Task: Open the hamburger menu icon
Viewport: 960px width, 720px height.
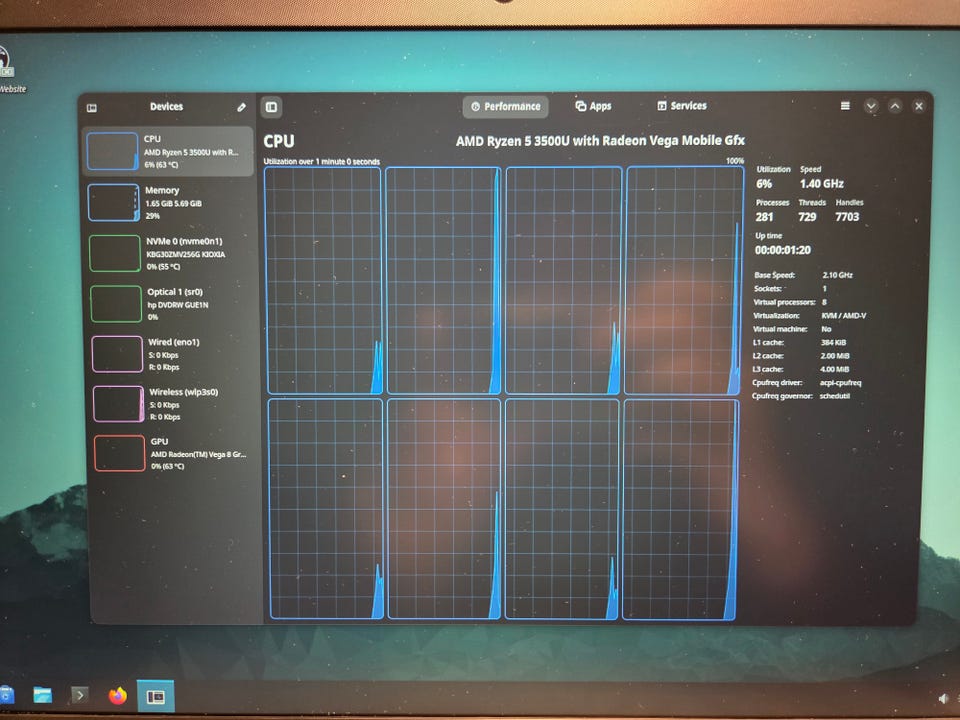Action: coord(845,106)
